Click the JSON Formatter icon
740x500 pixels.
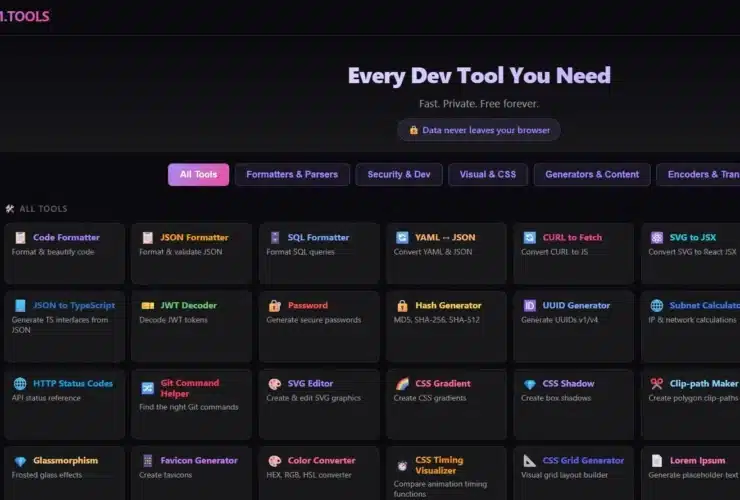tap(148, 237)
